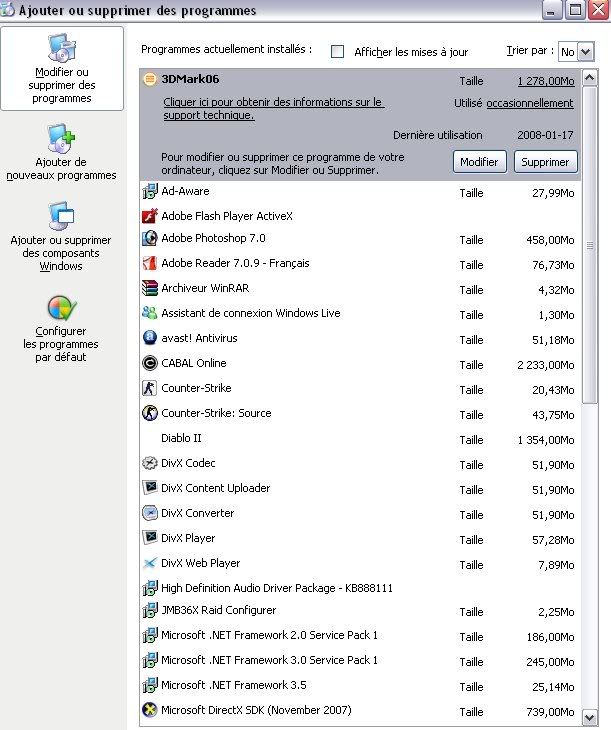Viewport: 611px width, 730px height.
Task: Open Configurer les programmes par défaut
Action: 61,328
